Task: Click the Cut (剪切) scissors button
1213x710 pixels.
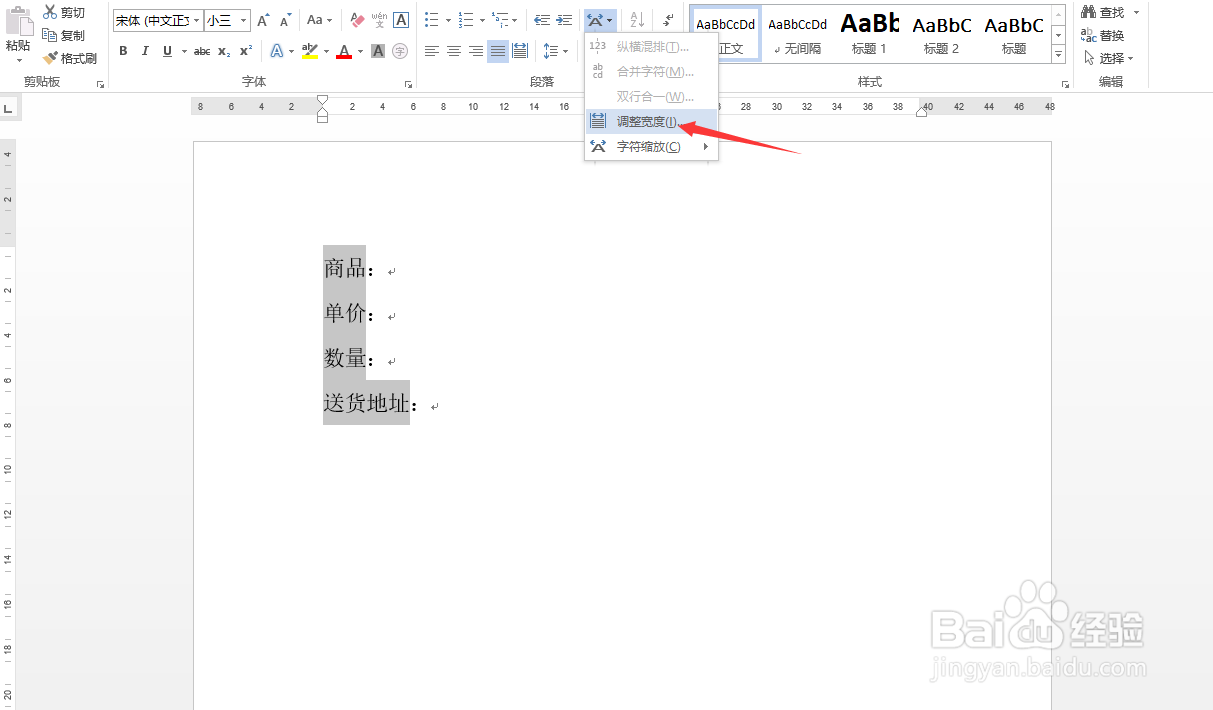Action: pos(64,13)
